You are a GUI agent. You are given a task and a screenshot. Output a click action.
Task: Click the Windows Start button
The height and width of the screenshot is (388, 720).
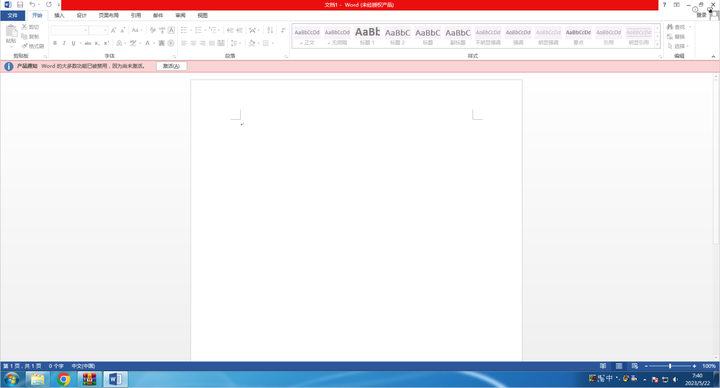tap(11, 379)
